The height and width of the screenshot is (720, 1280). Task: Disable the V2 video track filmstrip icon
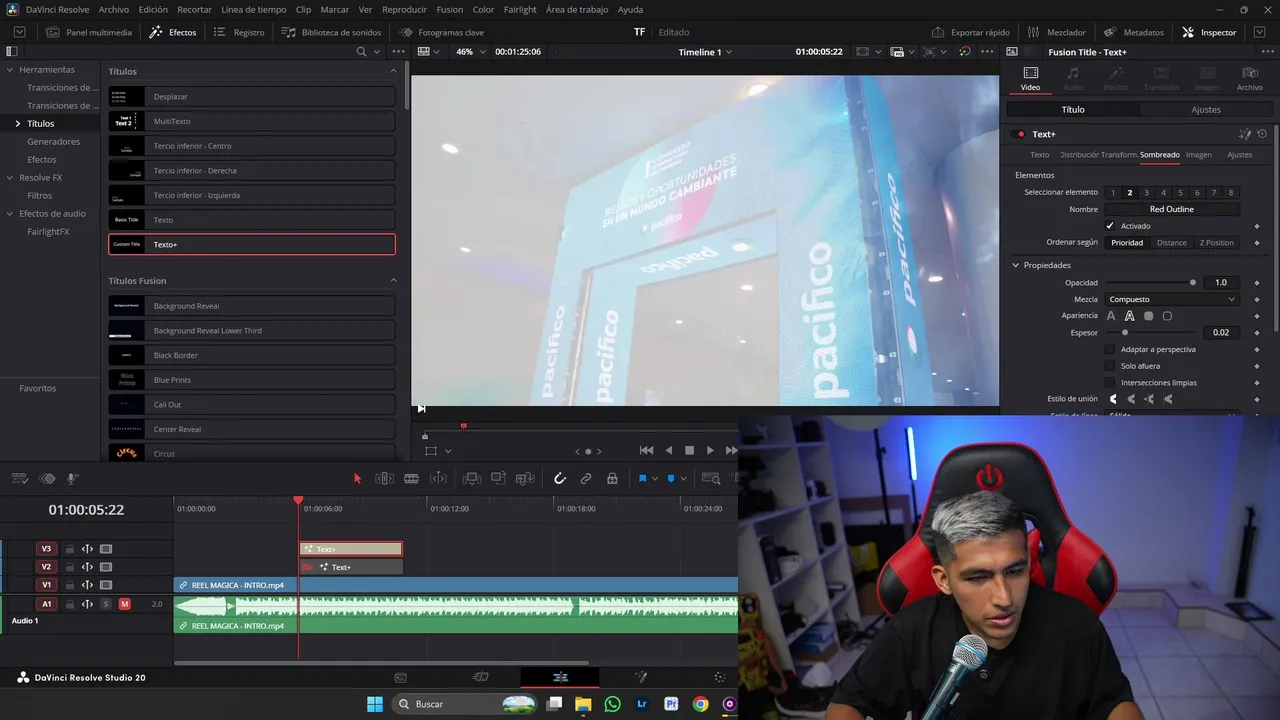pyautogui.click(x=106, y=567)
